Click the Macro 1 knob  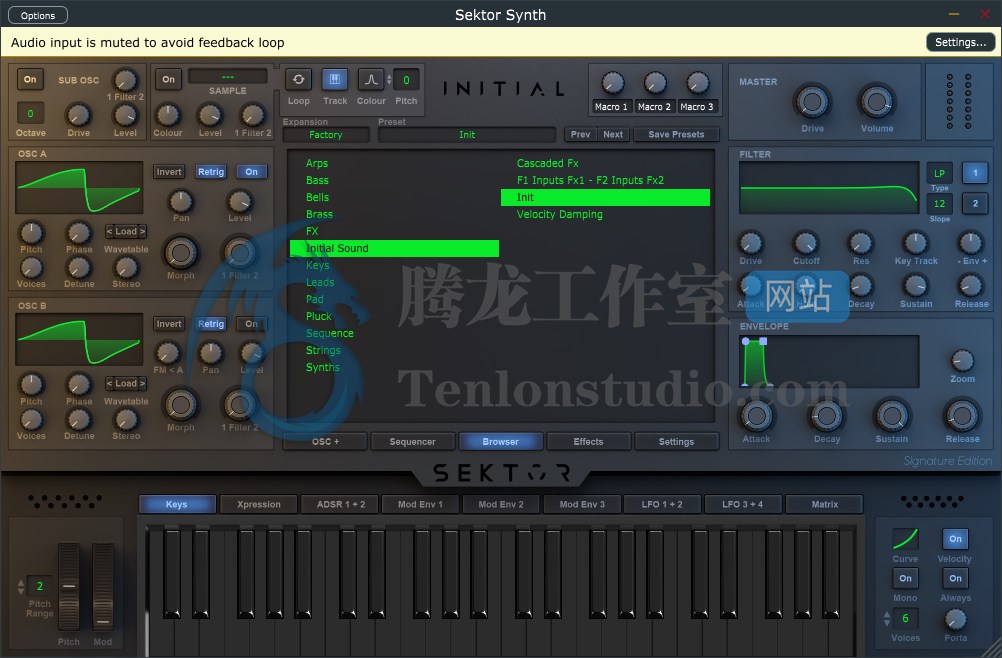612,83
